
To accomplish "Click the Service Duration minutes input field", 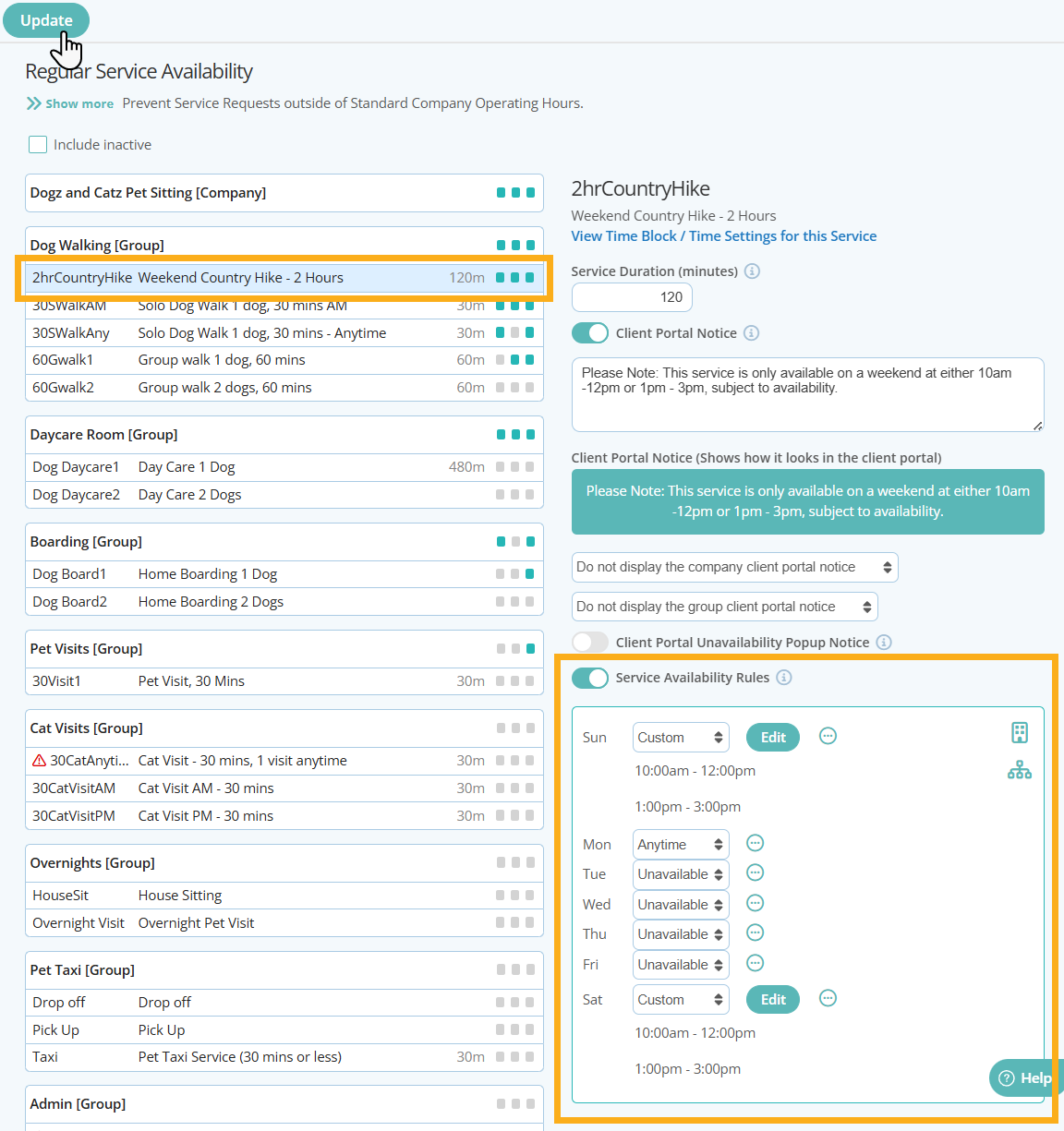I will pyautogui.click(x=632, y=296).
